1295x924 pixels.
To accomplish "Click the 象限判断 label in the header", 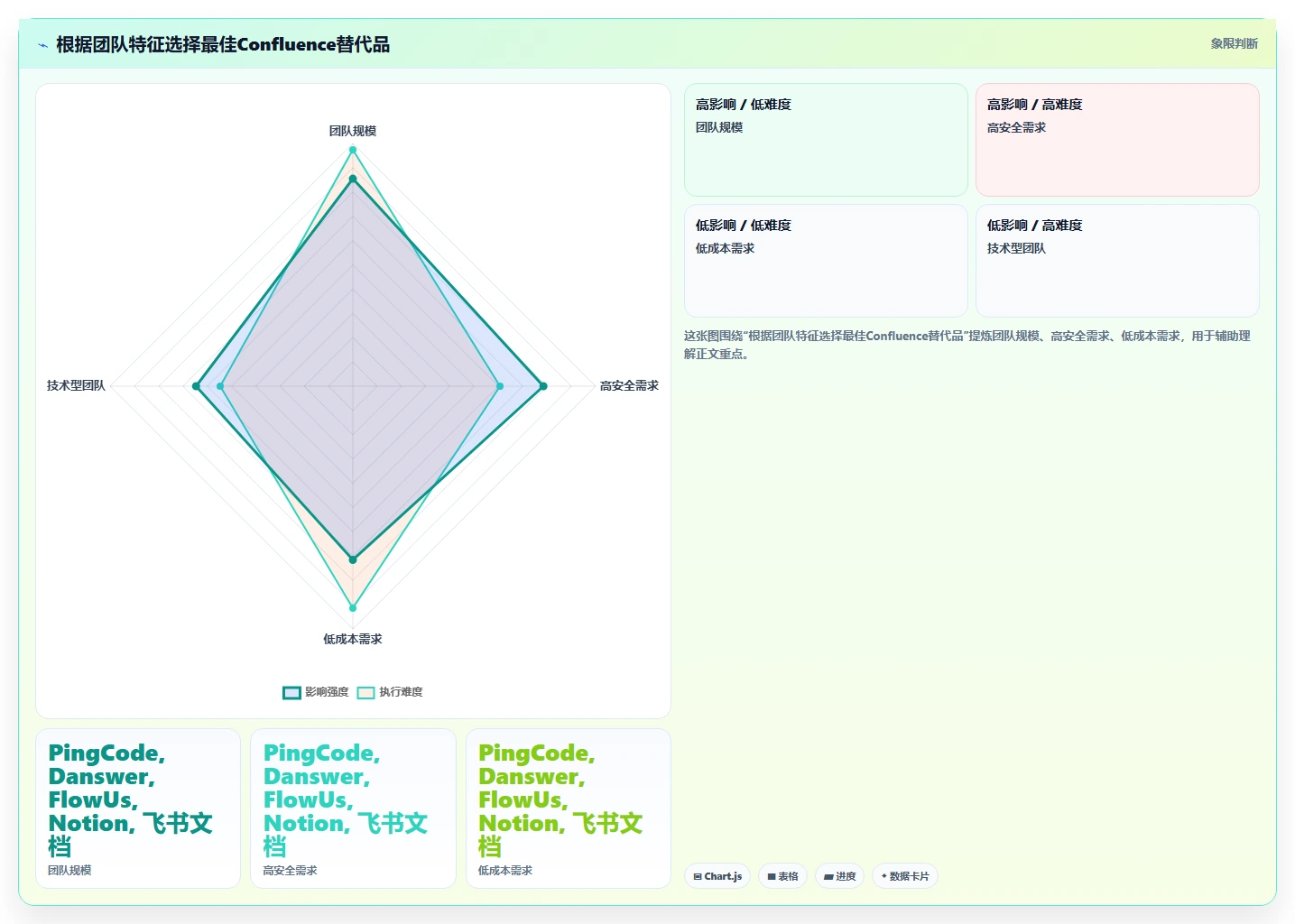I will point(1234,43).
